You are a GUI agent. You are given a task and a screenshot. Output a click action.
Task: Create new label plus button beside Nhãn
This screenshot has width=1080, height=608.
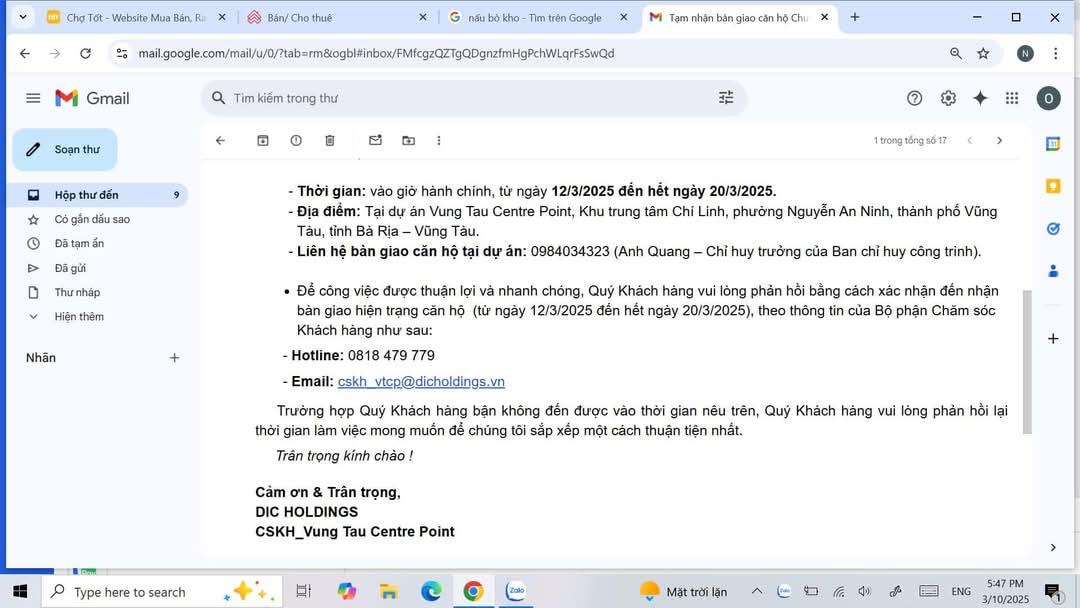174,358
